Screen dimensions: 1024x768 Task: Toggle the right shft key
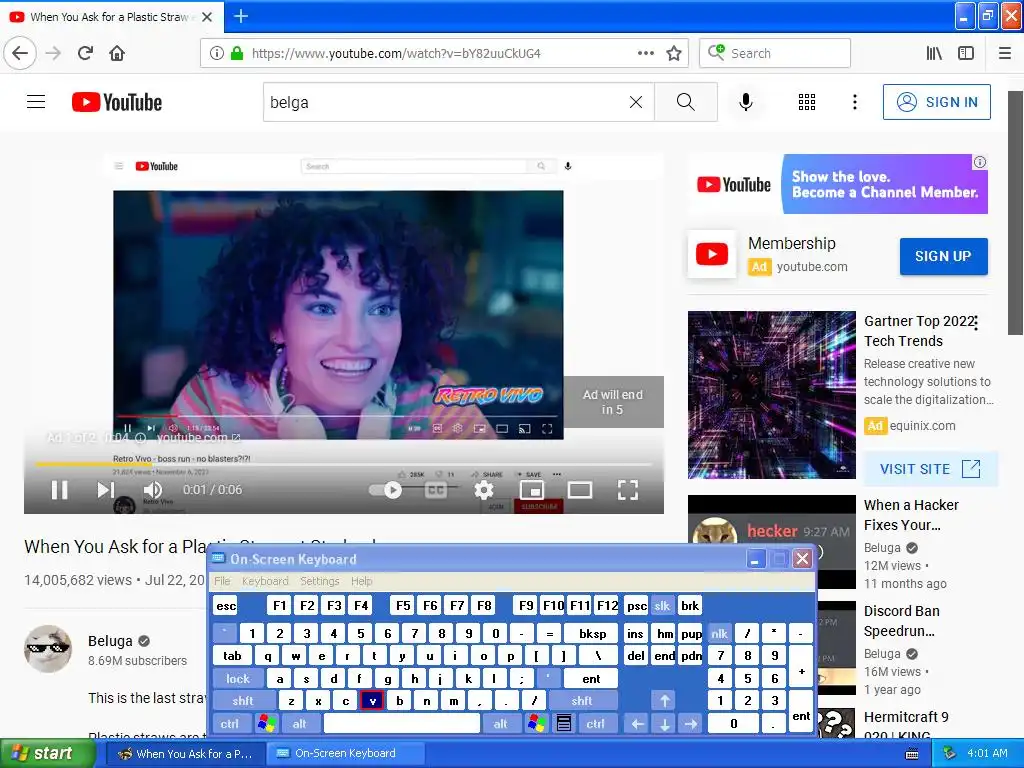pyautogui.click(x=582, y=701)
